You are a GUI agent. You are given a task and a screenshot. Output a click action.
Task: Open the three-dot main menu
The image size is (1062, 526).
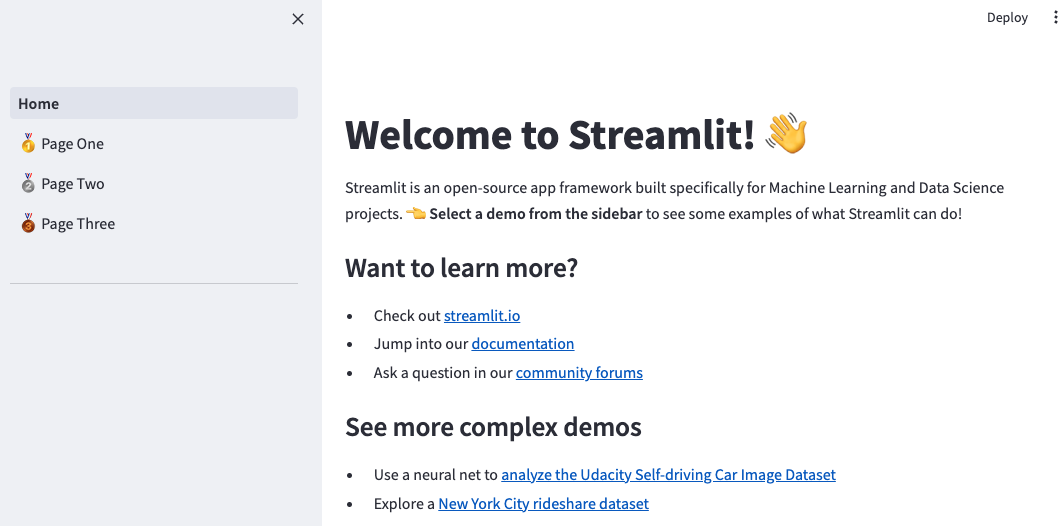point(1055,18)
